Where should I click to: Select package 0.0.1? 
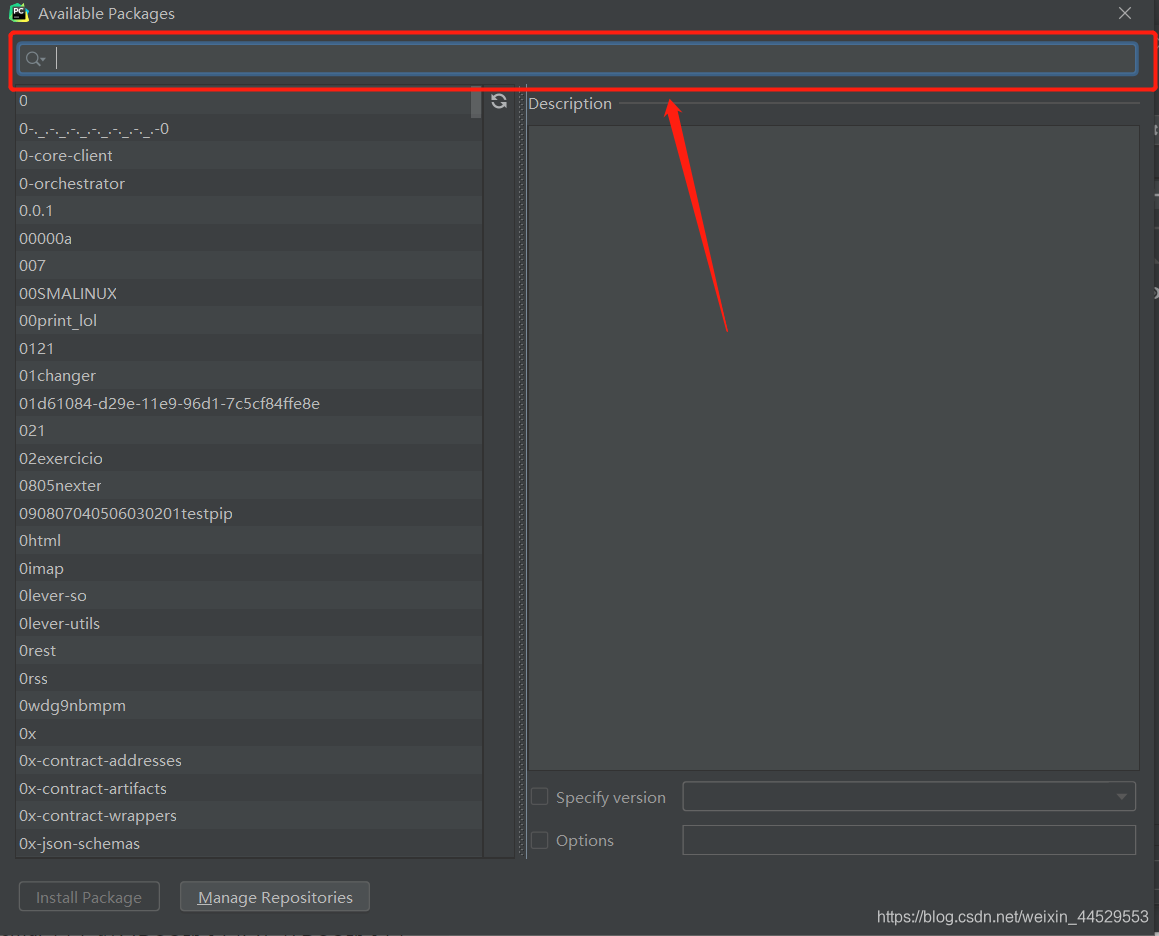pyautogui.click(x=249, y=211)
